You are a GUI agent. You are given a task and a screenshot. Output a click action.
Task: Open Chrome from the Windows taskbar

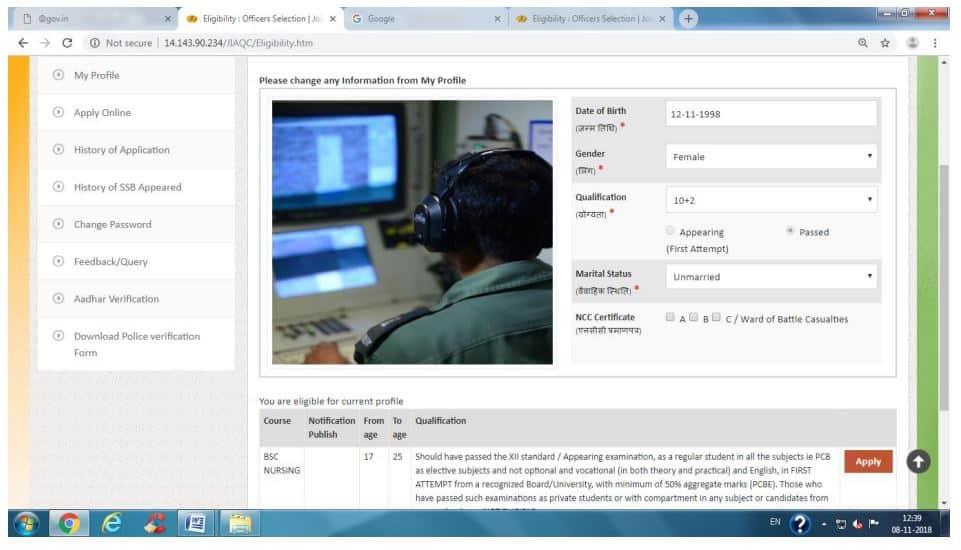pyautogui.click(x=69, y=523)
